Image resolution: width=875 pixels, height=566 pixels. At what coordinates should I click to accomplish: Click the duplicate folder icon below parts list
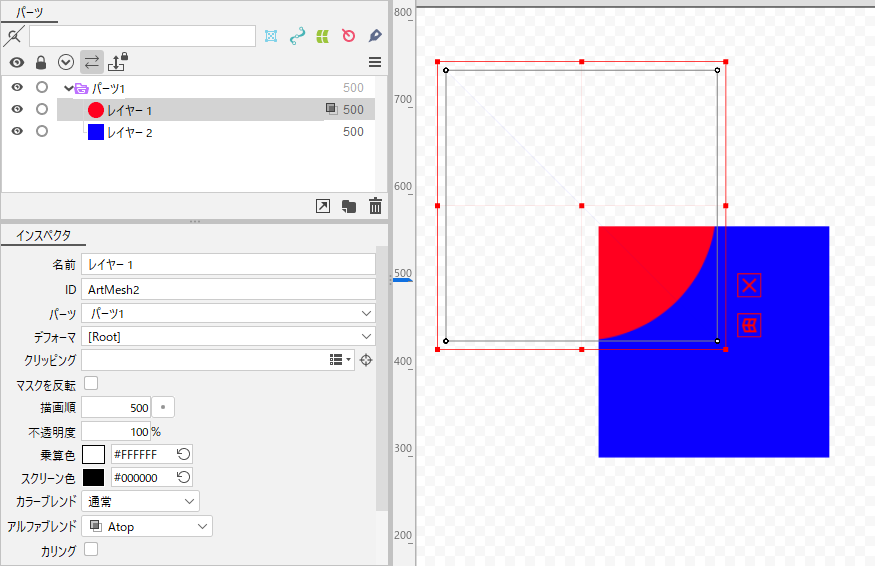point(349,207)
